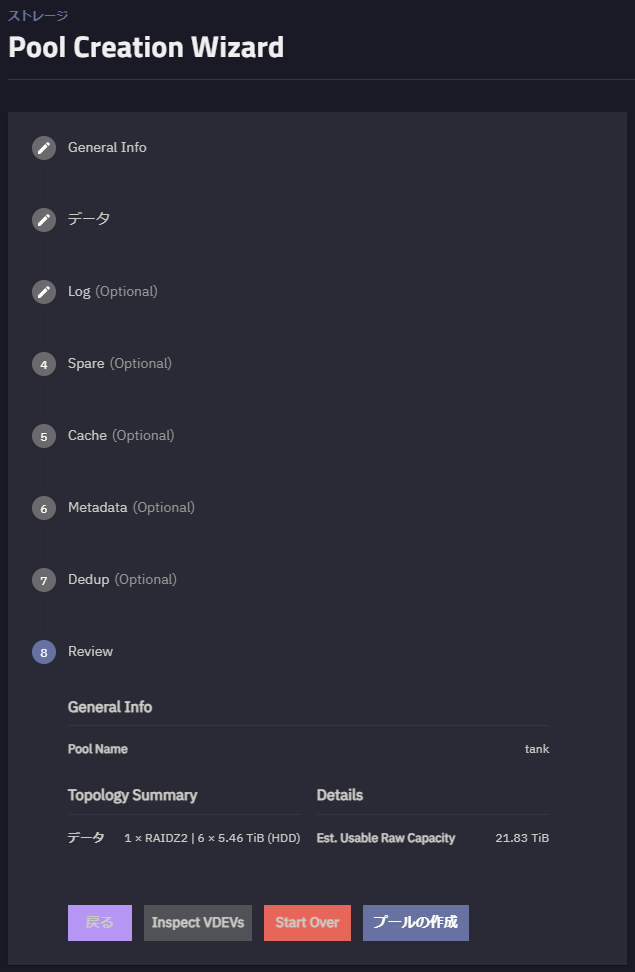Click the pencil icon next to Log
The image size is (635, 972).
click(44, 292)
